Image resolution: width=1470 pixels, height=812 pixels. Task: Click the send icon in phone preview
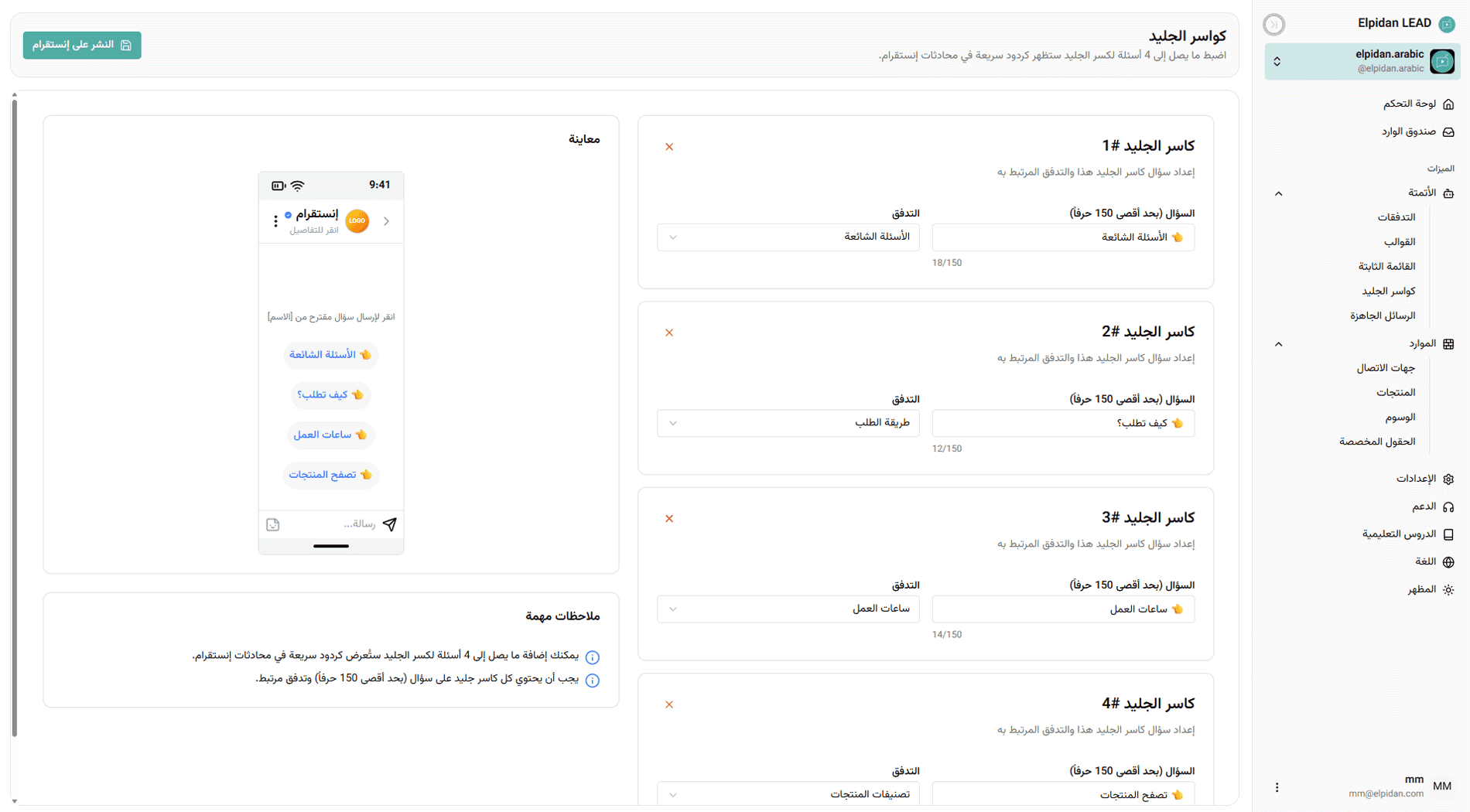(x=390, y=524)
